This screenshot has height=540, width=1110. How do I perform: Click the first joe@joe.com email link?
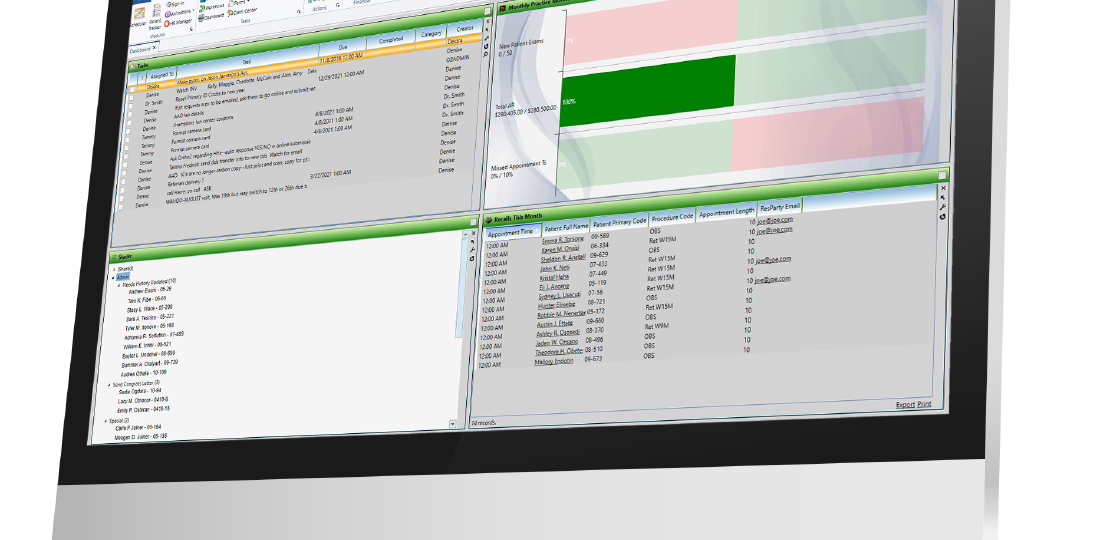[774, 220]
